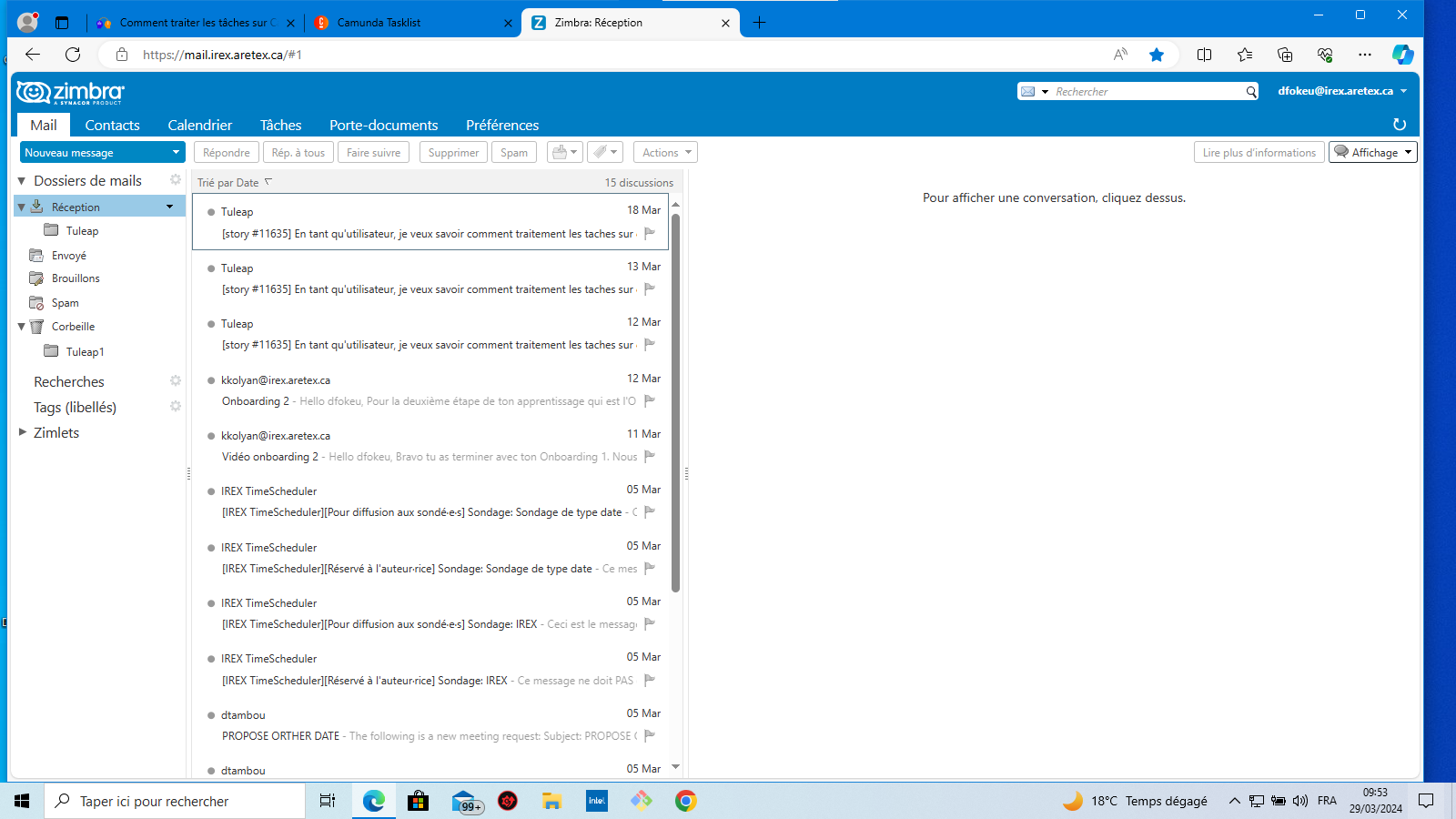Select the Tuleap subfolder under Réception
Viewport: 1456px width, 819px height.
click(x=82, y=231)
